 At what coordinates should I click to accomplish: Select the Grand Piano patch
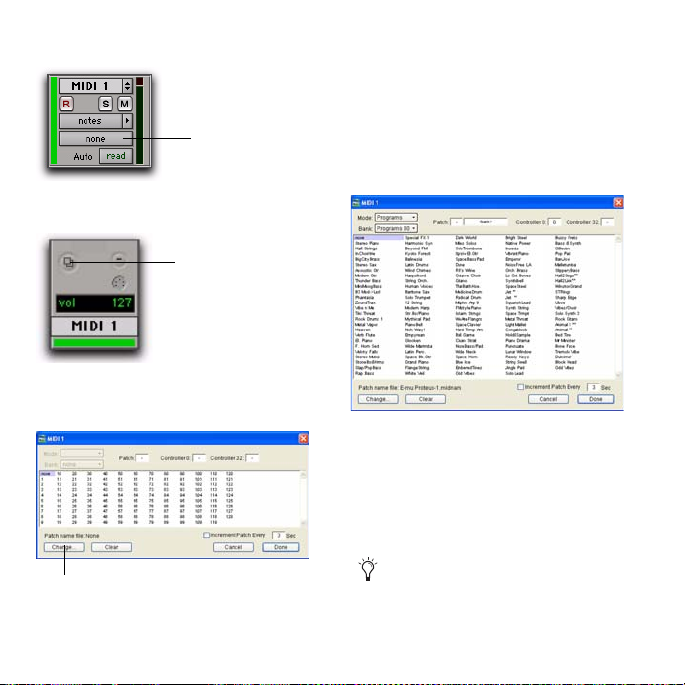click(x=417, y=362)
